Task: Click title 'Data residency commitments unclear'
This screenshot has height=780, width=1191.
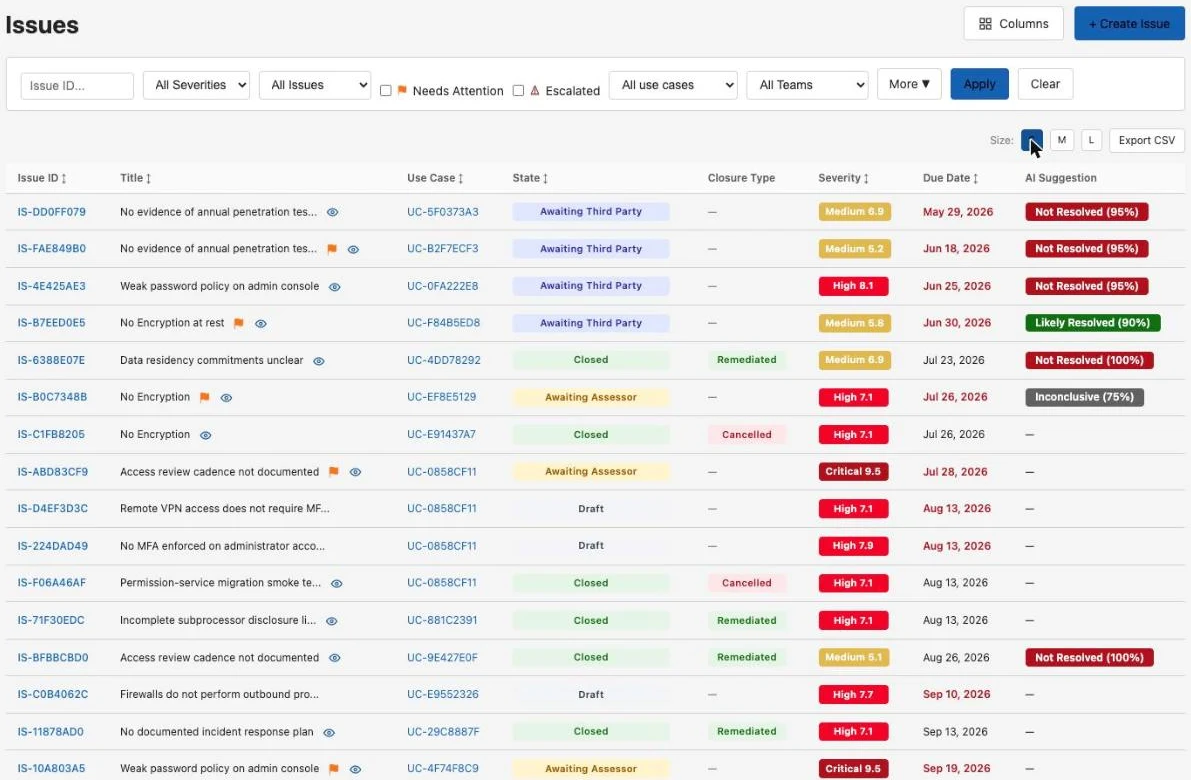Action: pos(211,360)
